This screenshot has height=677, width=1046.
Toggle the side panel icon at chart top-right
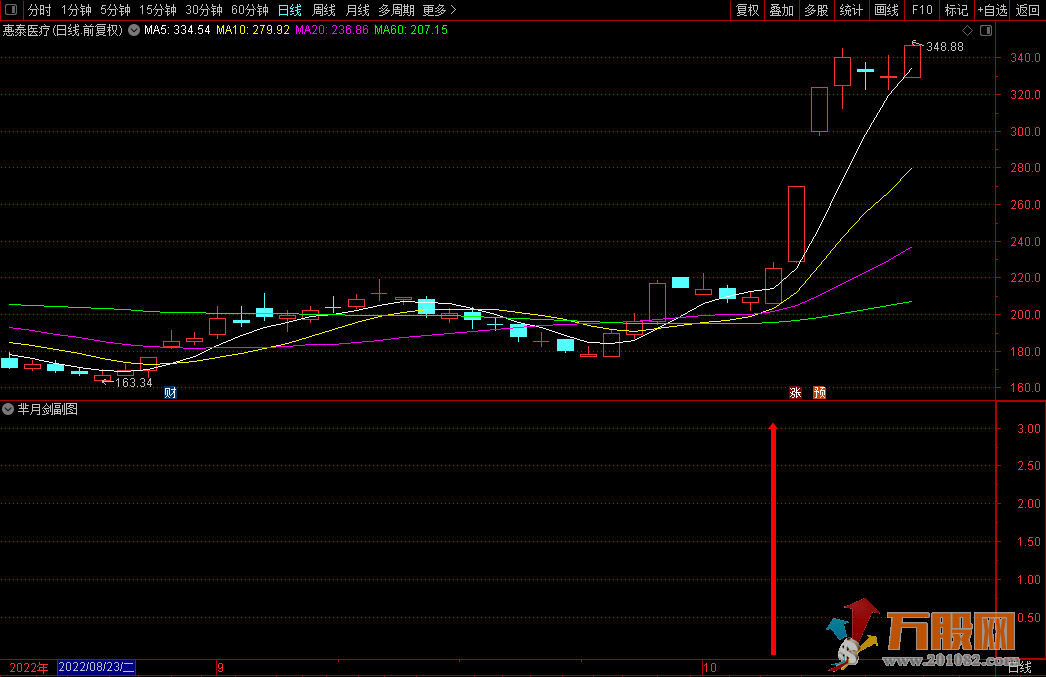click(x=986, y=30)
